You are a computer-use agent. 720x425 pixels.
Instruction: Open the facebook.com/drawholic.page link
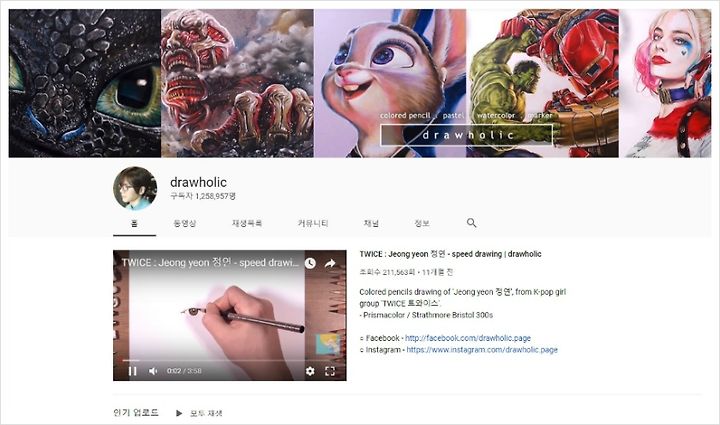[x=468, y=338]
